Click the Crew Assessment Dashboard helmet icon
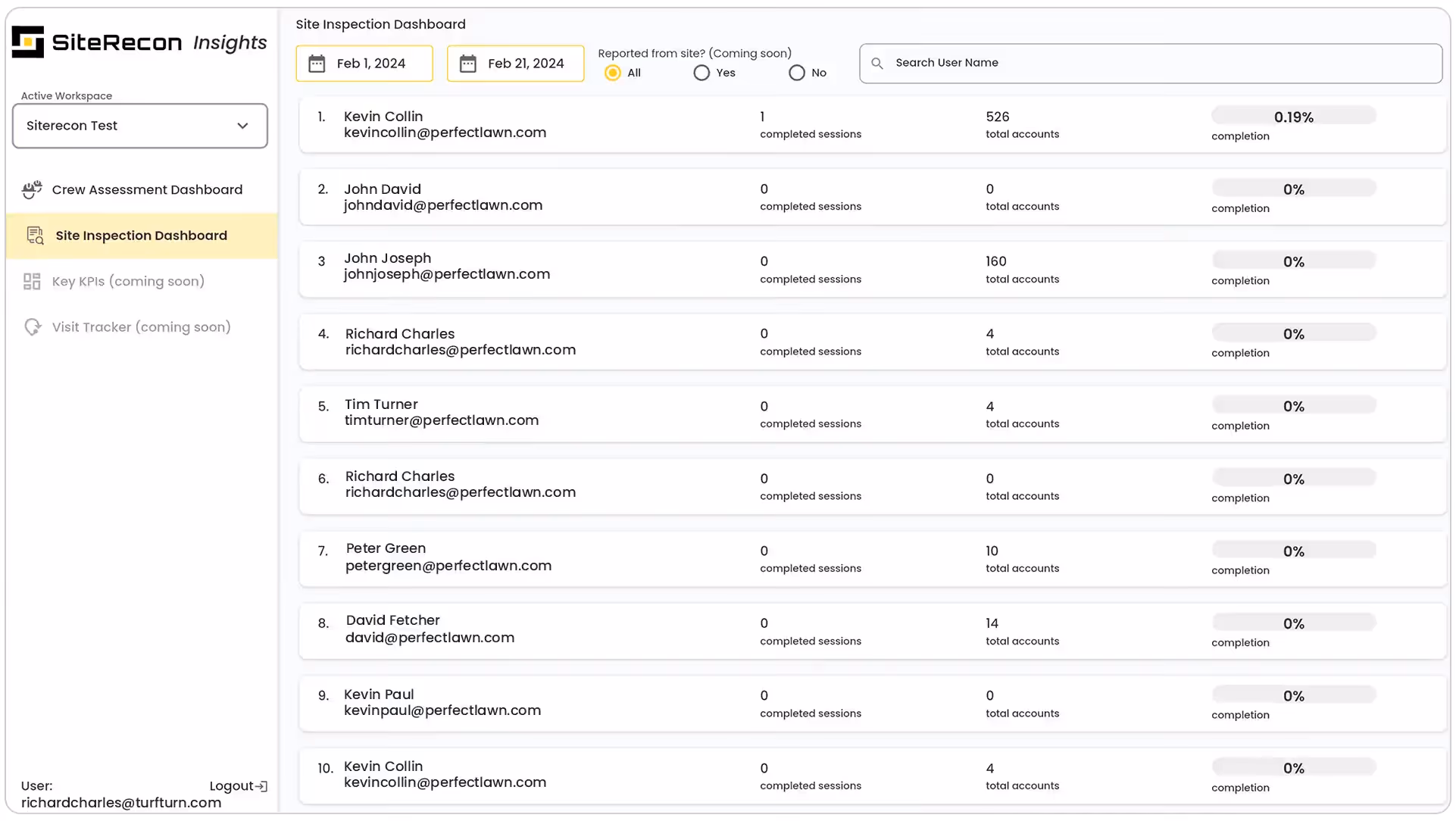1456x821 pixels. [32, 190]
